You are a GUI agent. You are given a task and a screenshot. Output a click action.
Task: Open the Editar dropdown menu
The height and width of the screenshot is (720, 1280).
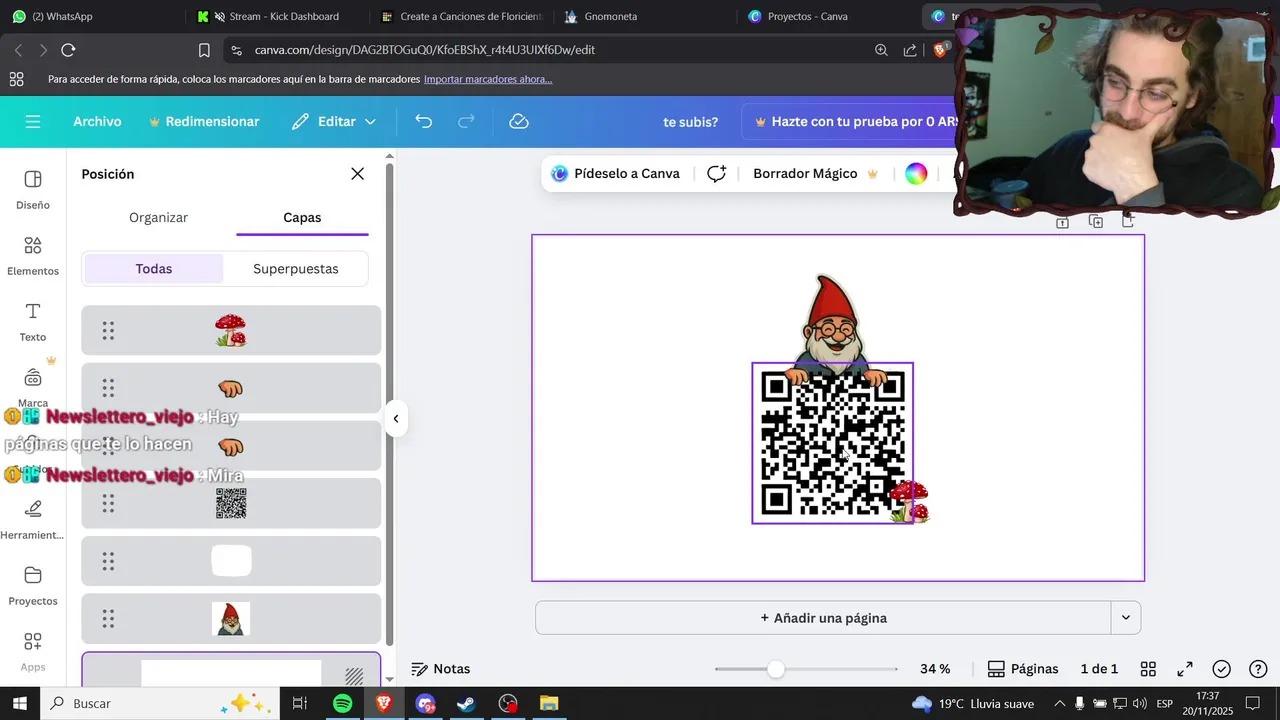[334, 121]
